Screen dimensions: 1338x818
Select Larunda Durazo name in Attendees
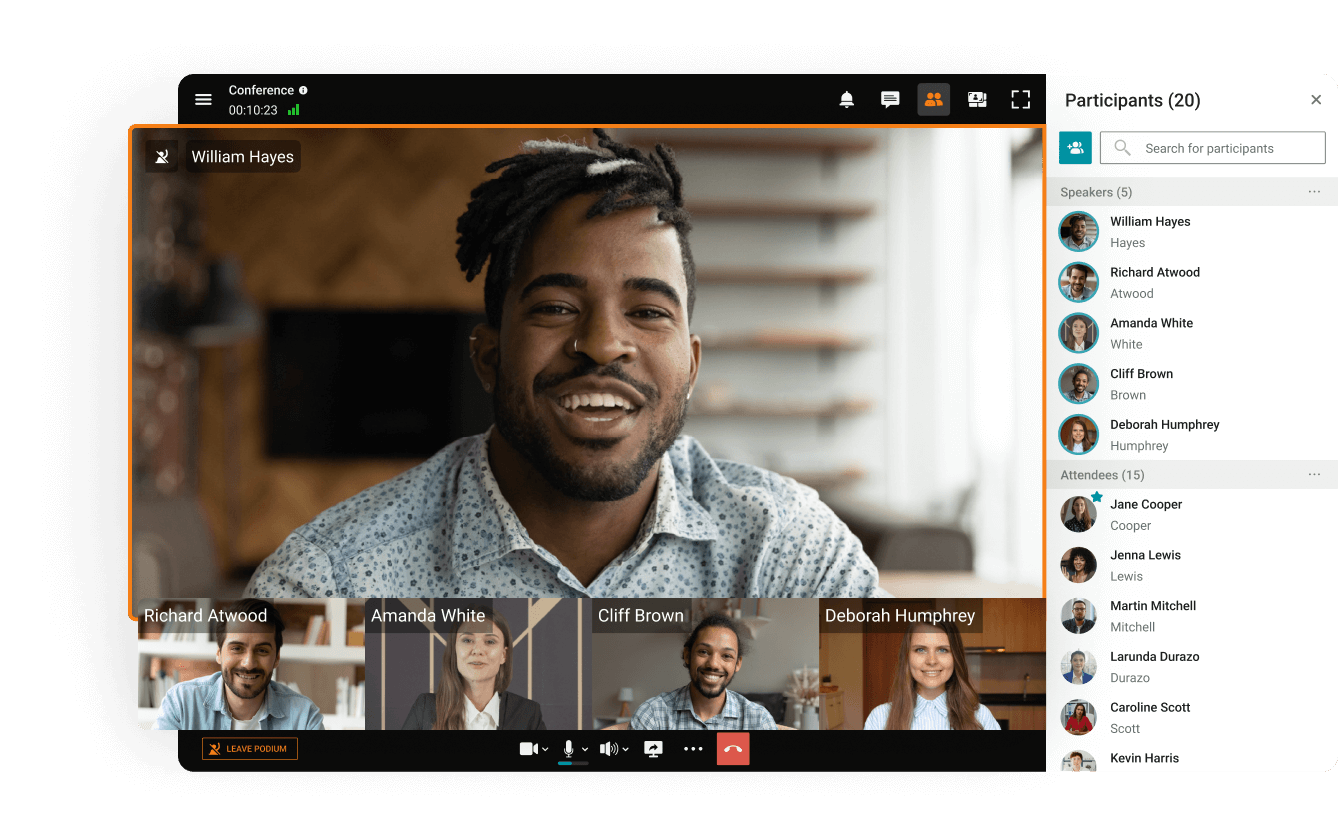[1155, 657]
